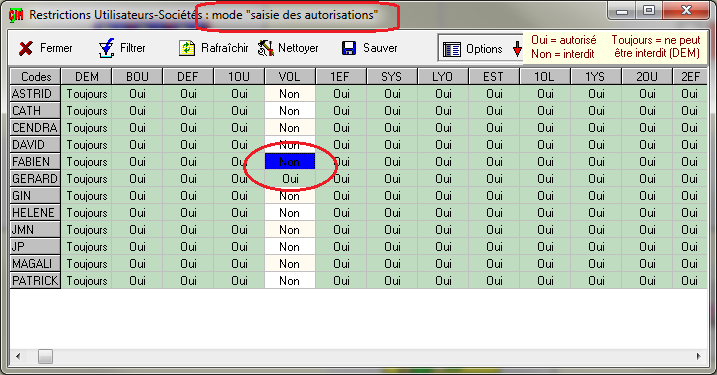Click CENDRA's Oui cell in 1YS column
717x375 pixels.
596,128
